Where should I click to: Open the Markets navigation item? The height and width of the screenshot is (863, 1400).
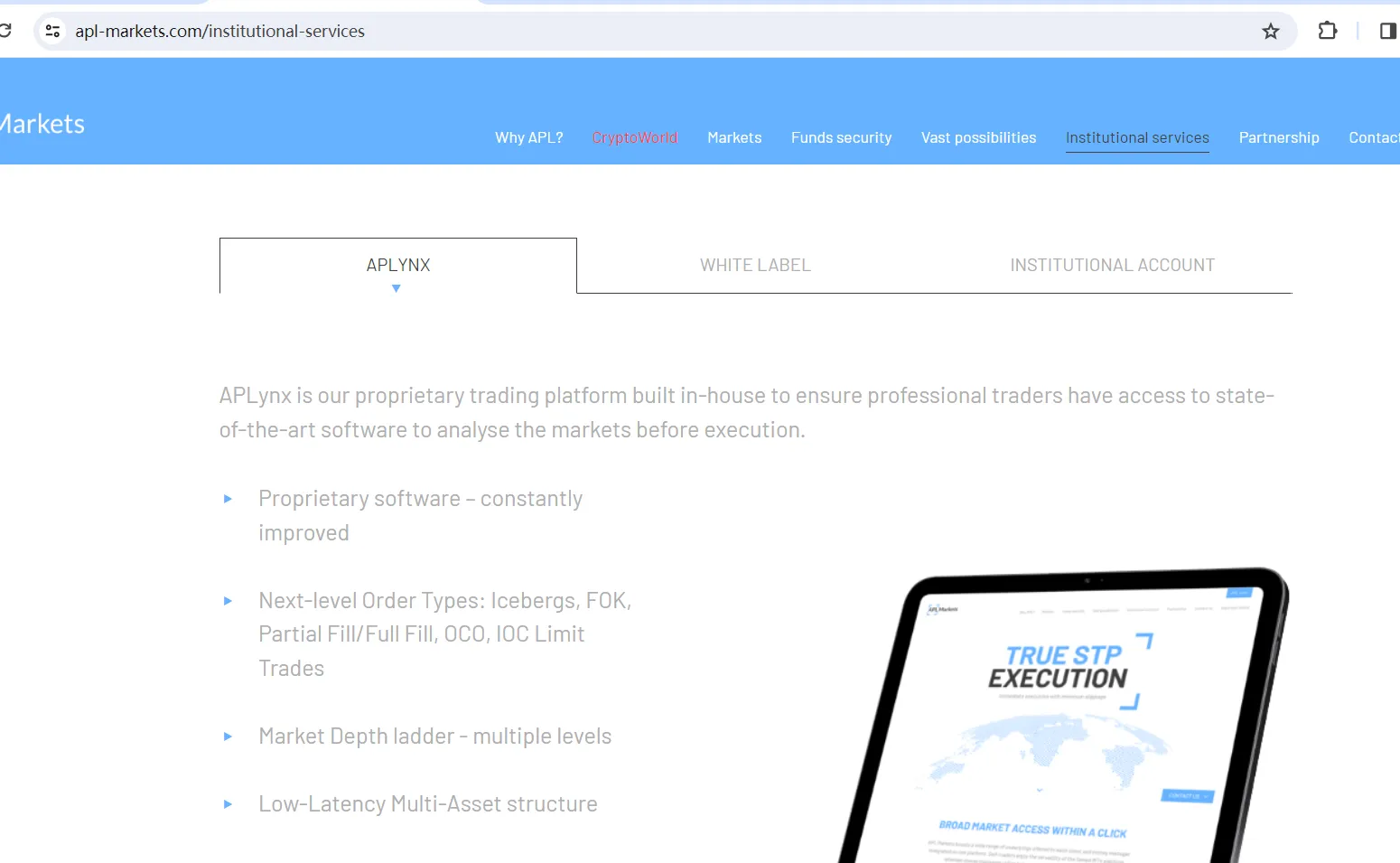pos(734,137)
